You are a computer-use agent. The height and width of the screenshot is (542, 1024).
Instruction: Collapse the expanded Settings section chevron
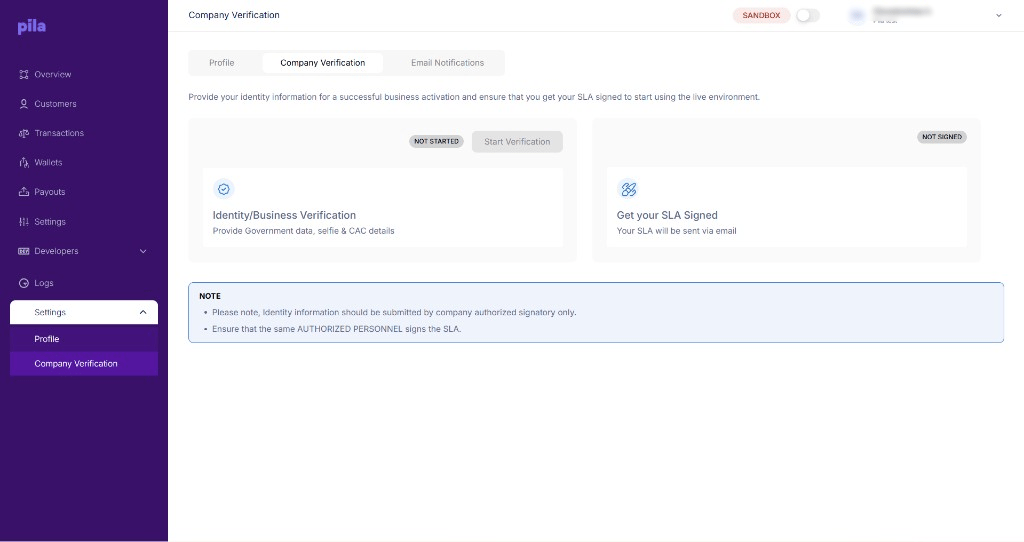click(x=143, y=313)
